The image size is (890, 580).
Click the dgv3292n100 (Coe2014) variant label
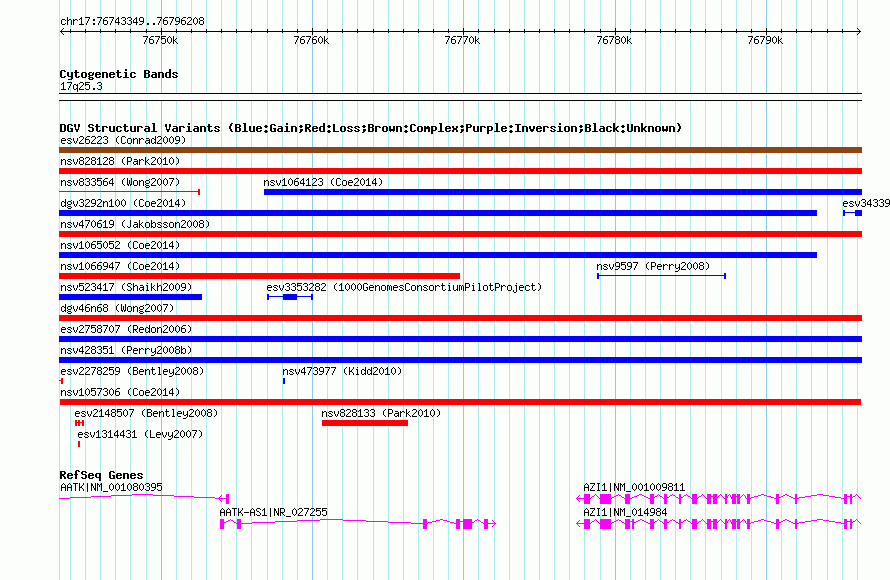123,203
